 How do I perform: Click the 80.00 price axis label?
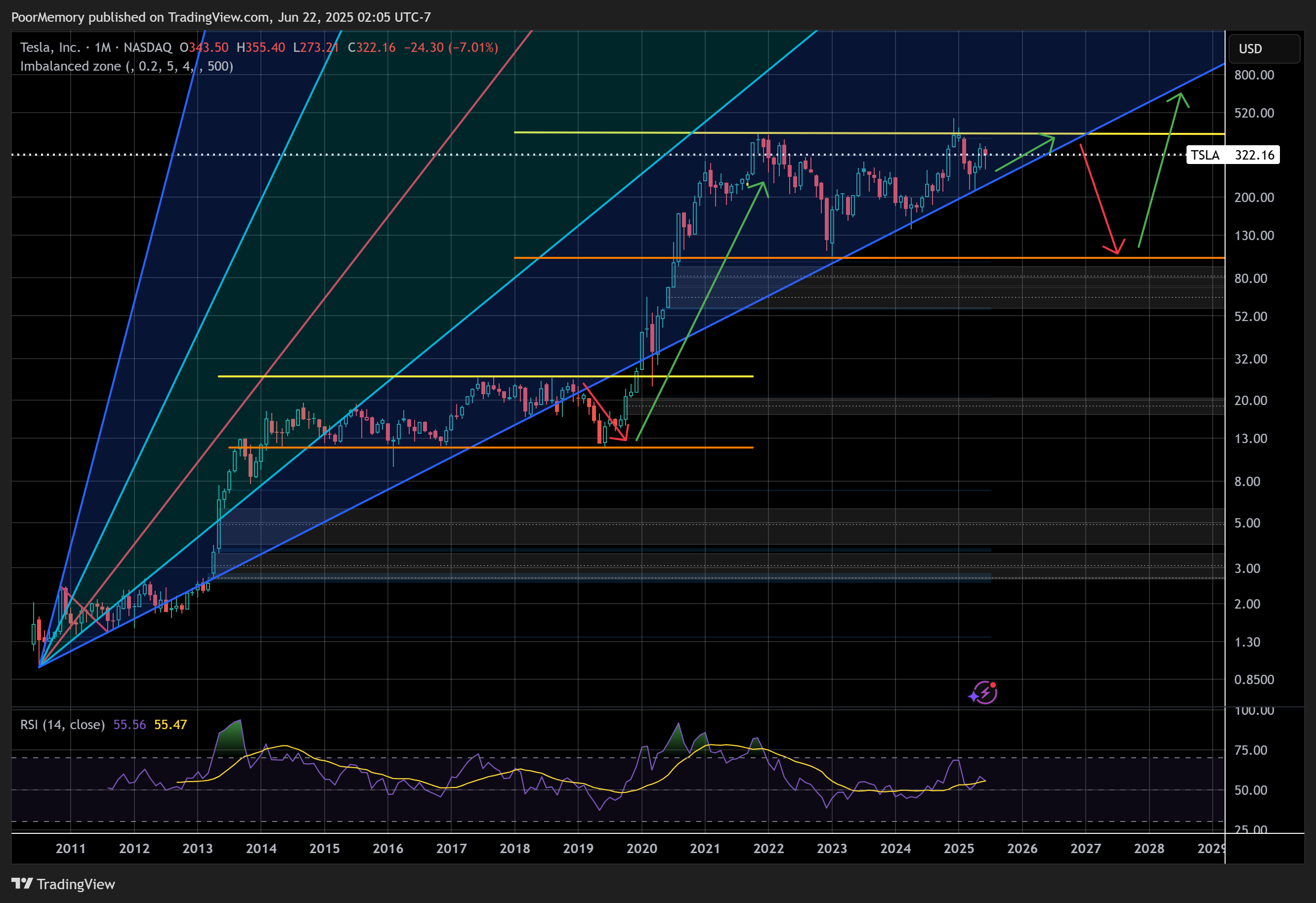click(x=1251, y=279)
